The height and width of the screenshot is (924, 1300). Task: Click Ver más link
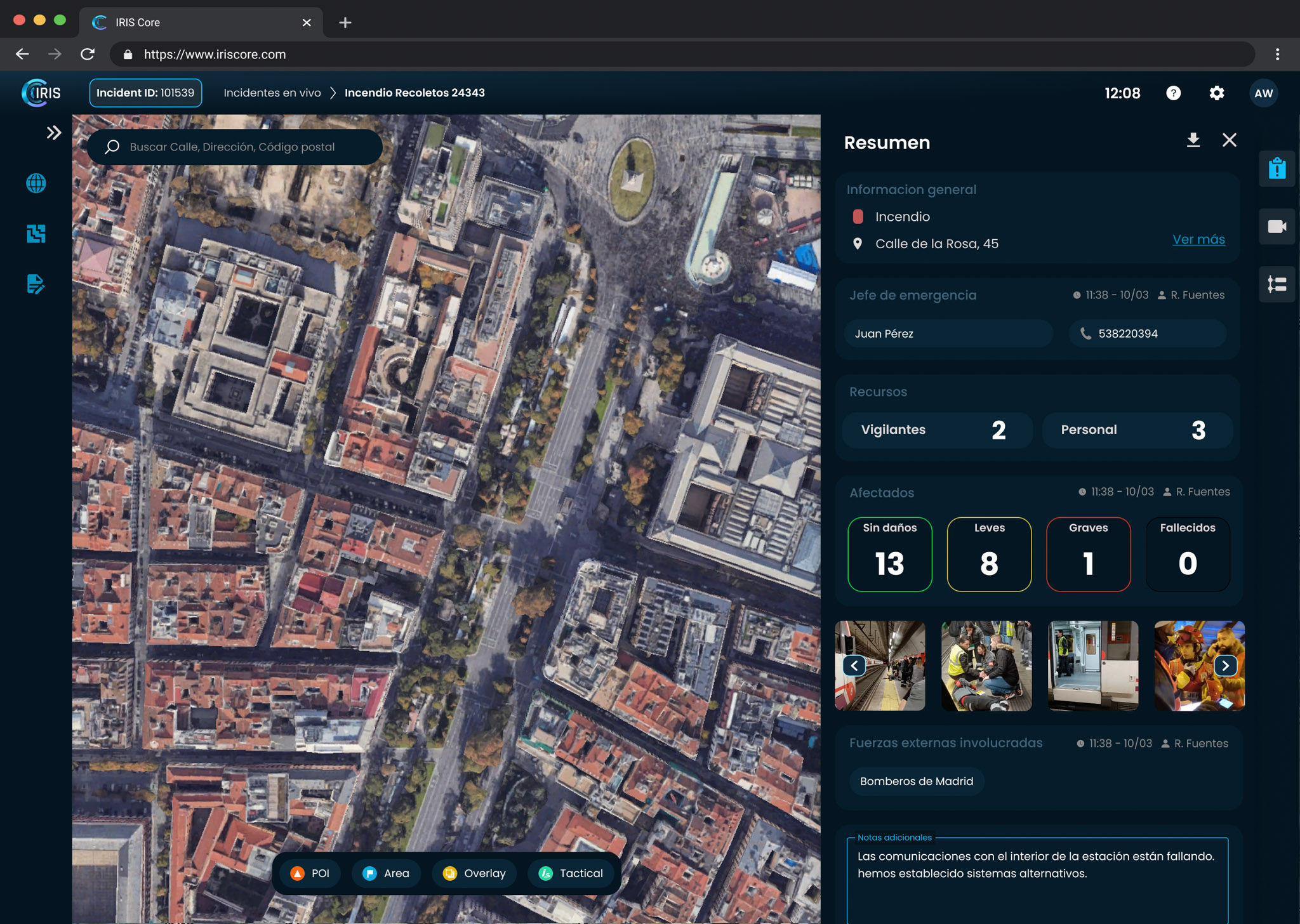tap(1198, 239)
